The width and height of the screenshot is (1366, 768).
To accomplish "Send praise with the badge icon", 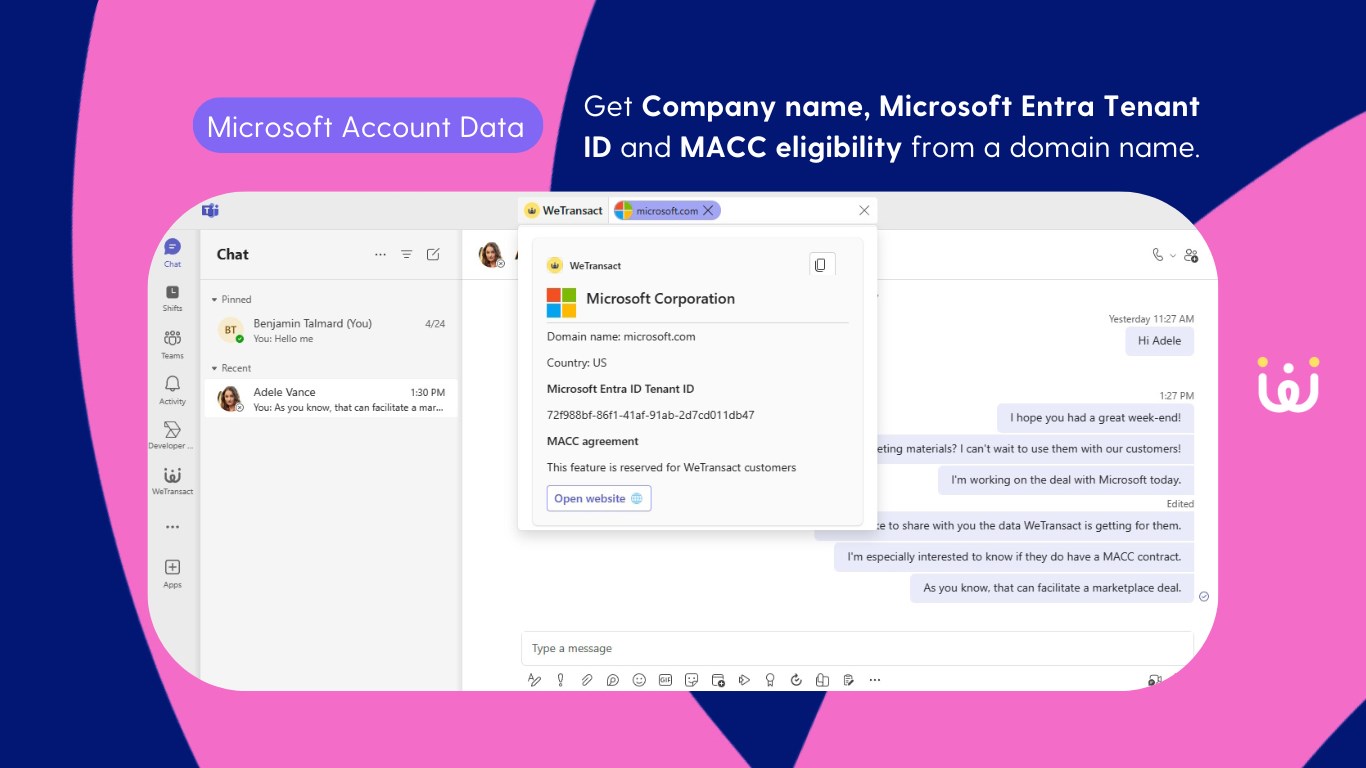I will [770, 680].
